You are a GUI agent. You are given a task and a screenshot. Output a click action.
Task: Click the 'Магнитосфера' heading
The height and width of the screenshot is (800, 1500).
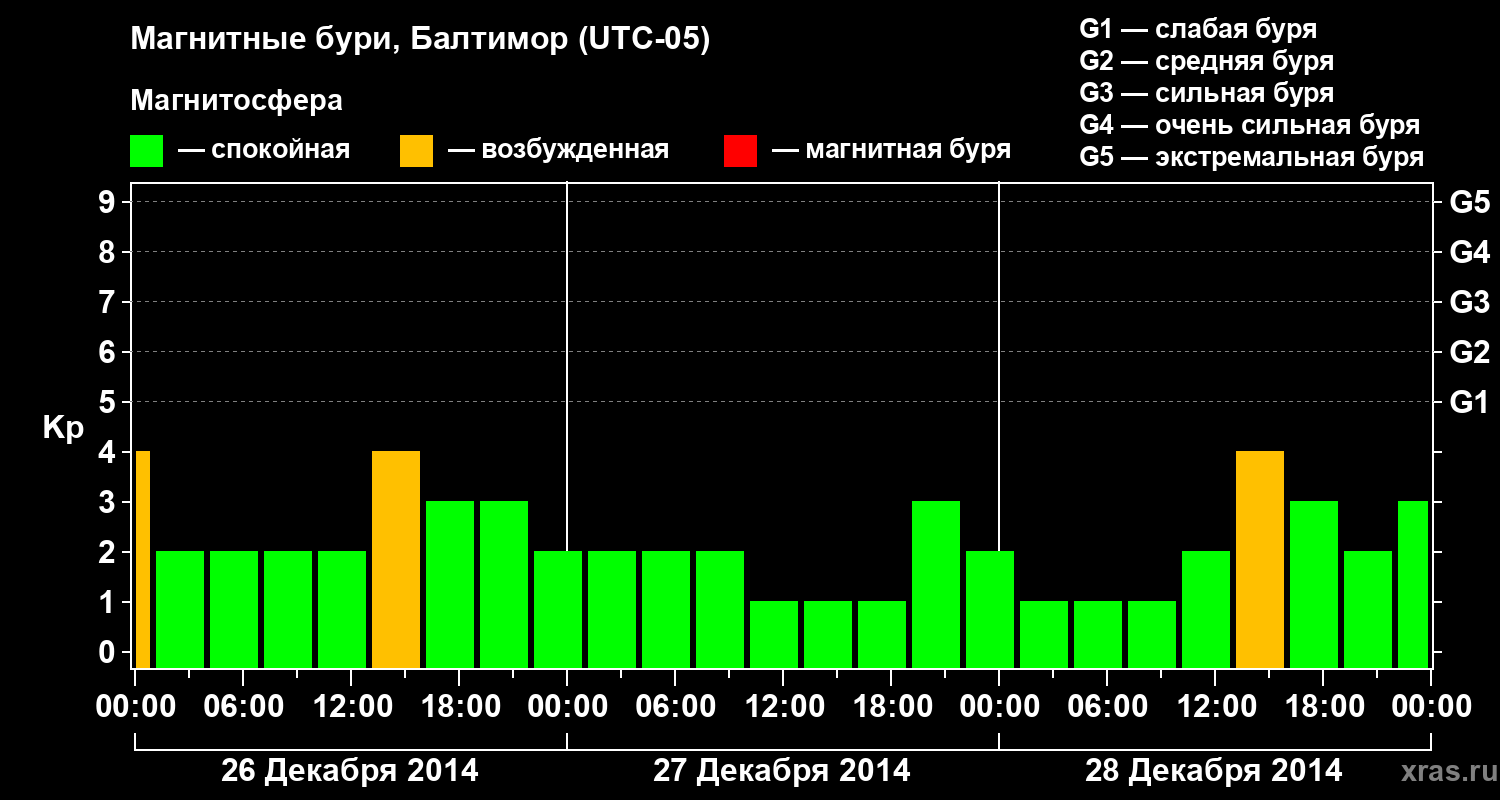click(237, 101)
